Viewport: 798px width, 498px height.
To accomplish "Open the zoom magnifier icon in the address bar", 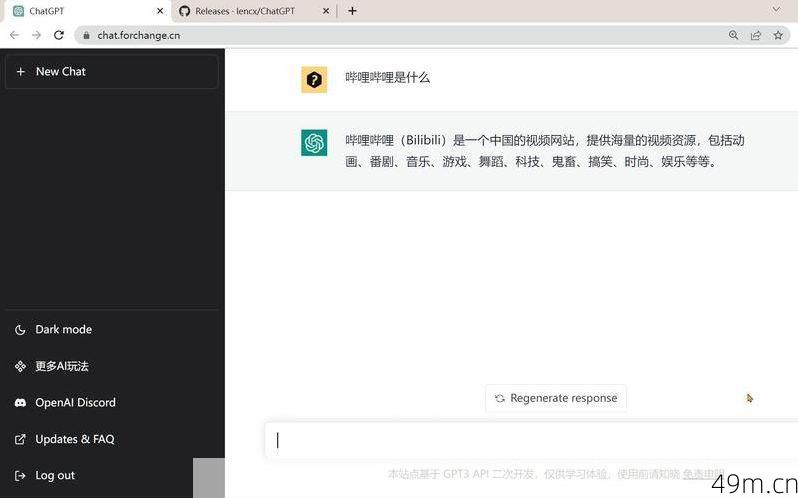I will pyautogui.click(x=733, y=35).
